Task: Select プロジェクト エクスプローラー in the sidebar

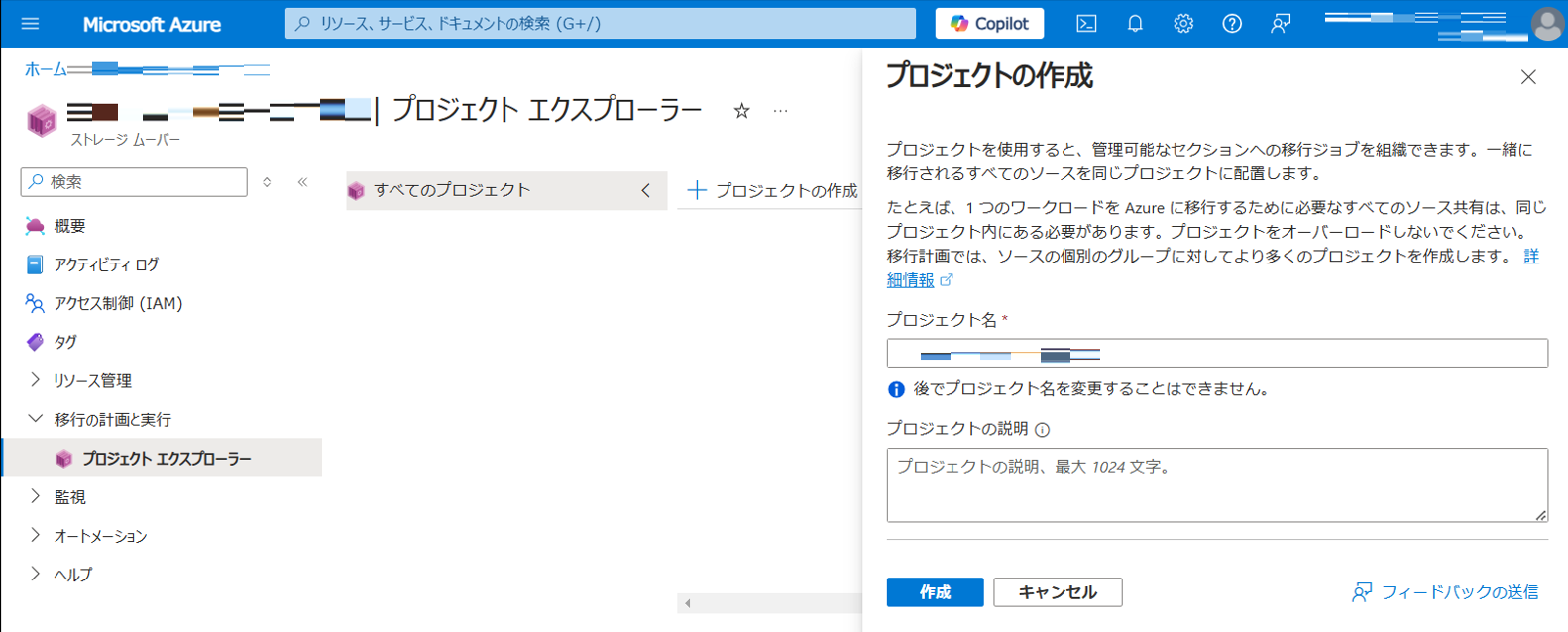Action: click(x=163, y=458)
